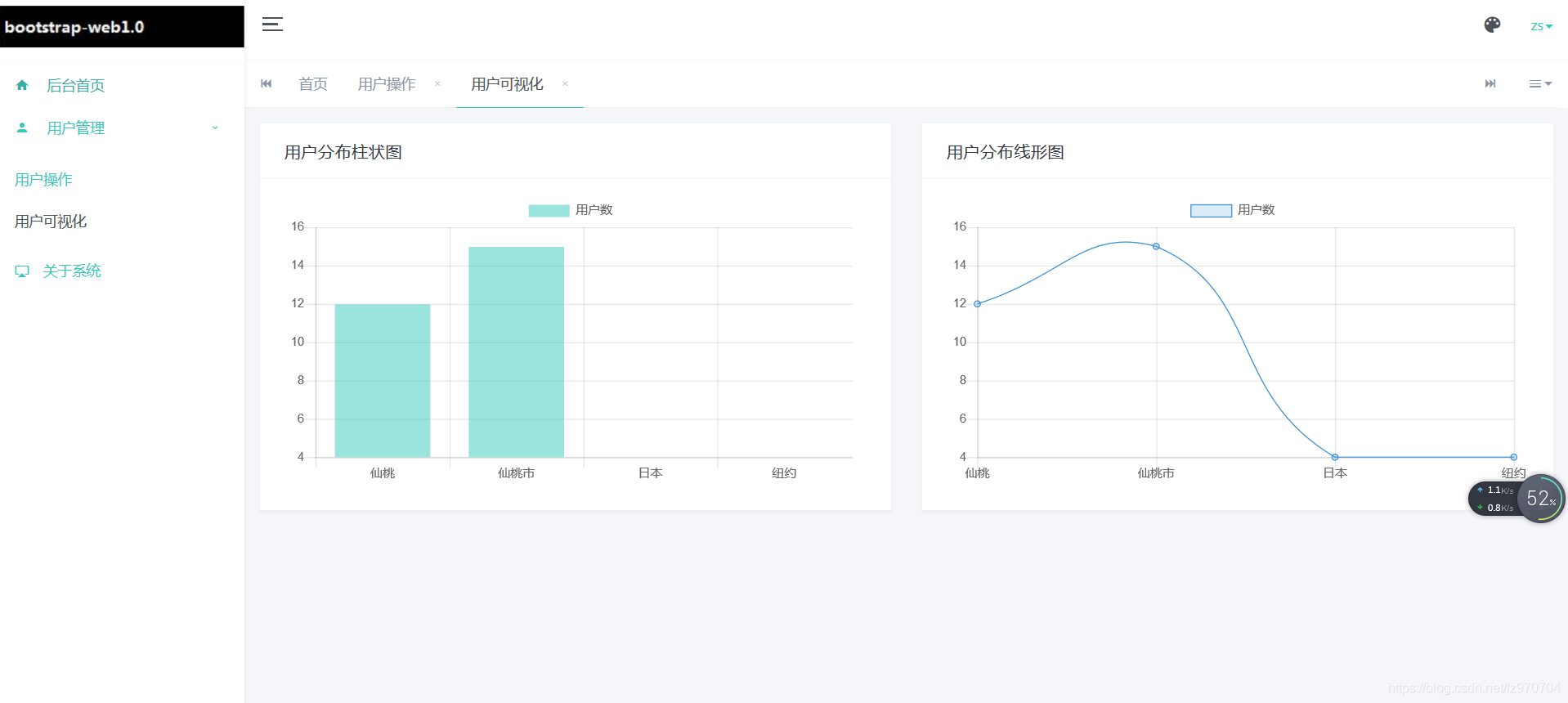Switch to the 用户操作 tab
Image resolution: width=1568 pixels, height=703 pixels.
(x=387, y=84)
